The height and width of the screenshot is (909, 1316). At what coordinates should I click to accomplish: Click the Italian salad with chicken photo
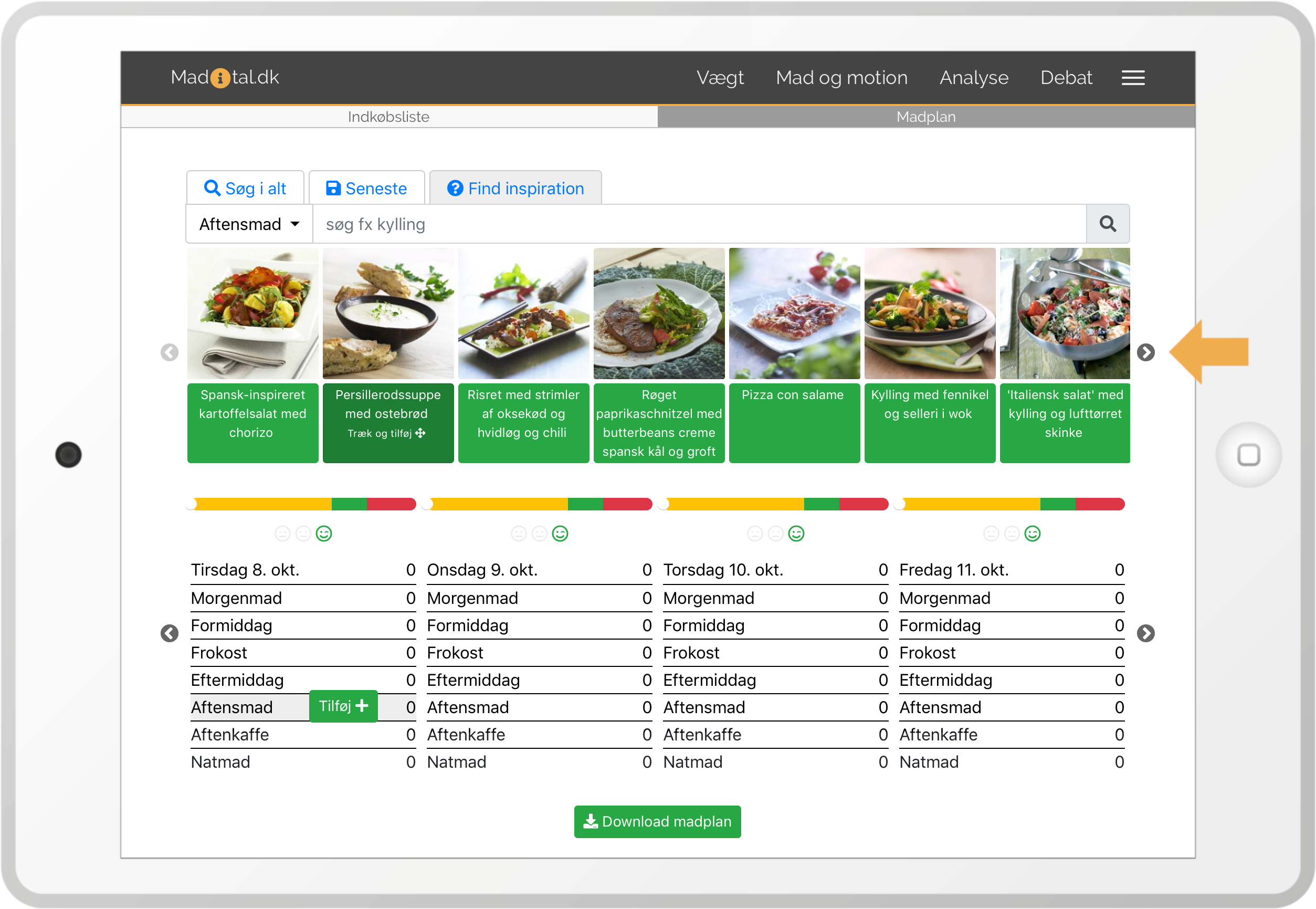tap(1065, 314)
